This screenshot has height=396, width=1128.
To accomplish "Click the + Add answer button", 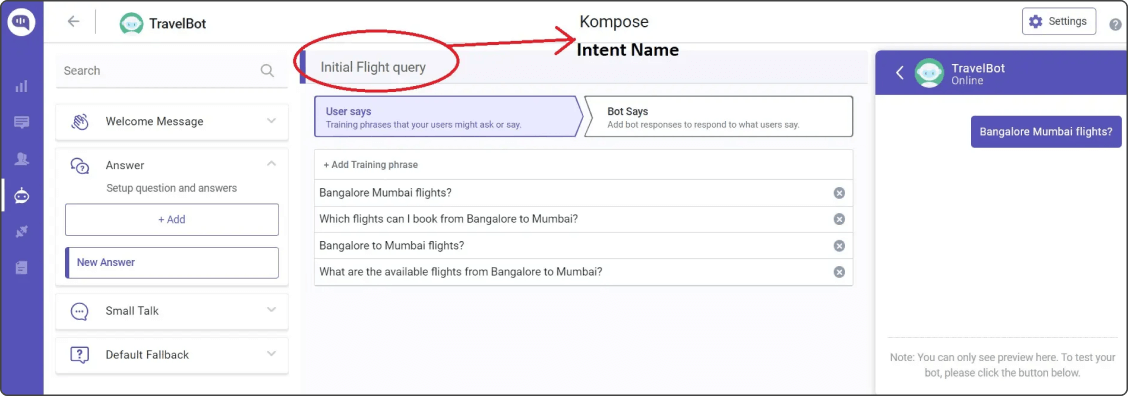I will [x=172, y=220].
